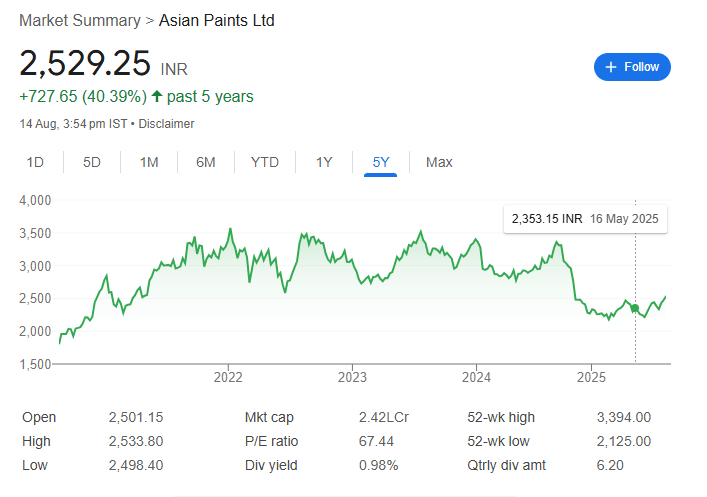This screenshot has width=707, height=497.
Task: Click the 1,500 y-axis label
Action: pos(35,364)
